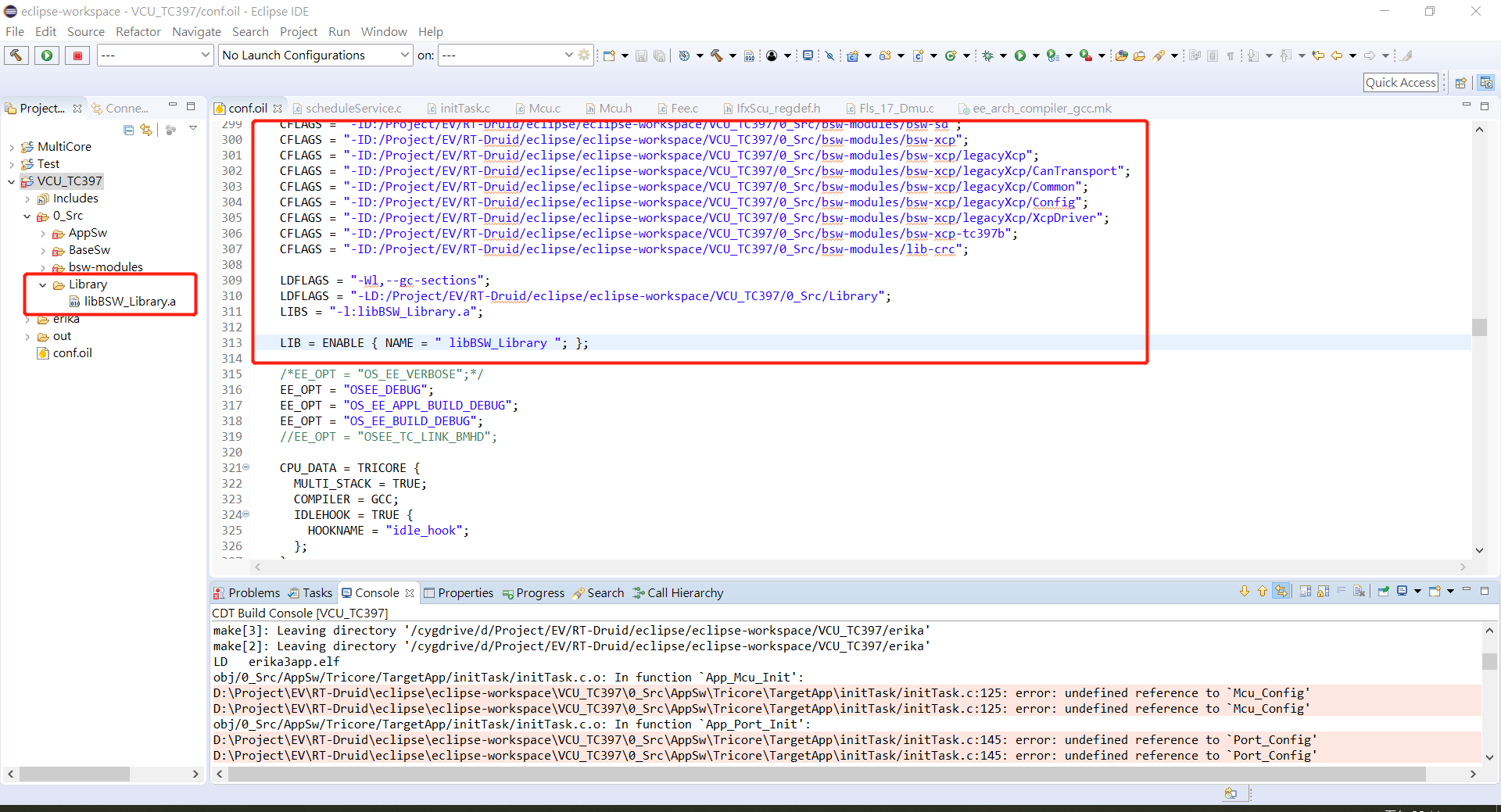Click the Project Explorer horizontal scrollbar thumb
The image size is (1501, 812).
pyautogui.click(x=74, y=774)
